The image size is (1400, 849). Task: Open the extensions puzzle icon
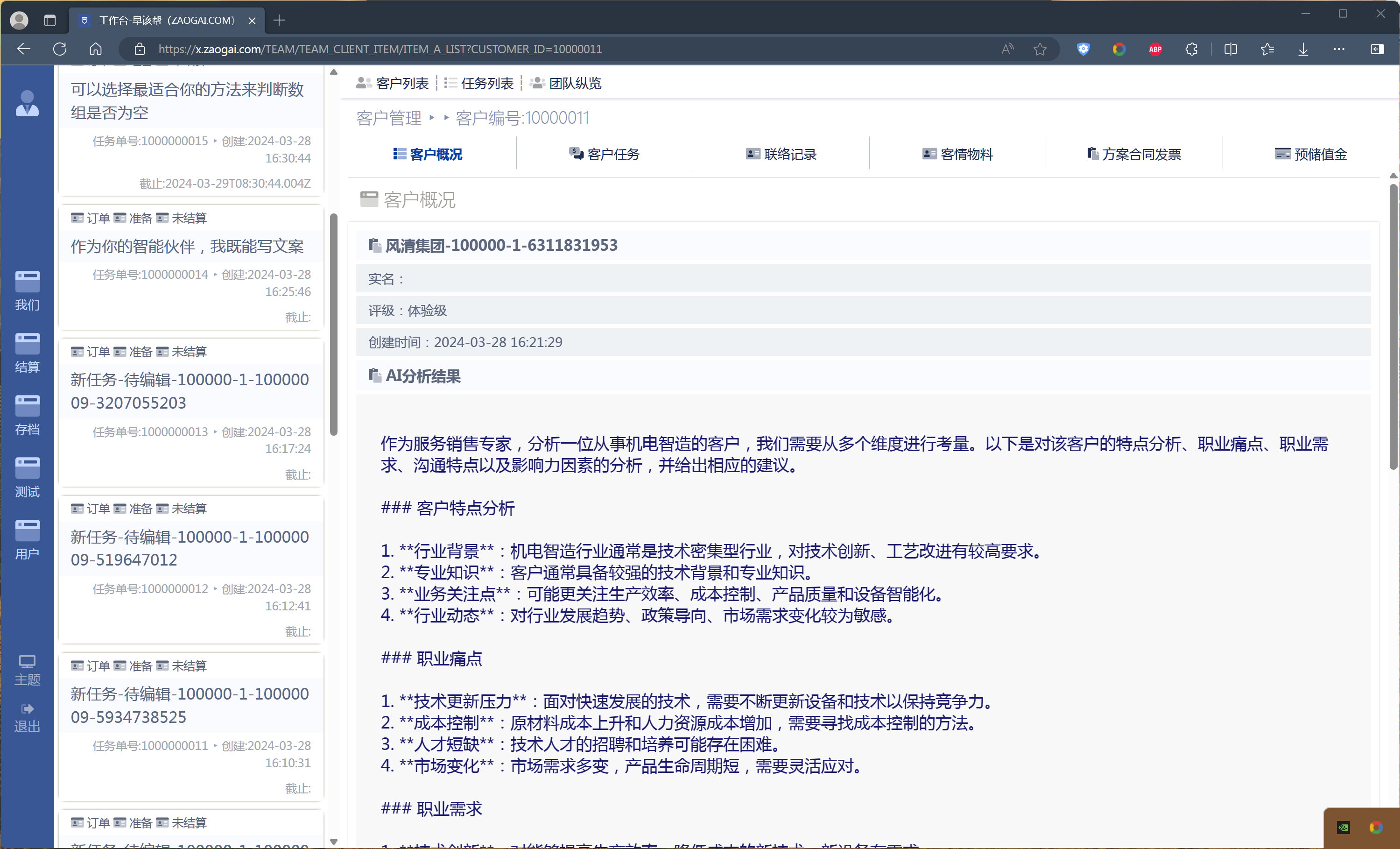tap(1191, 49)
